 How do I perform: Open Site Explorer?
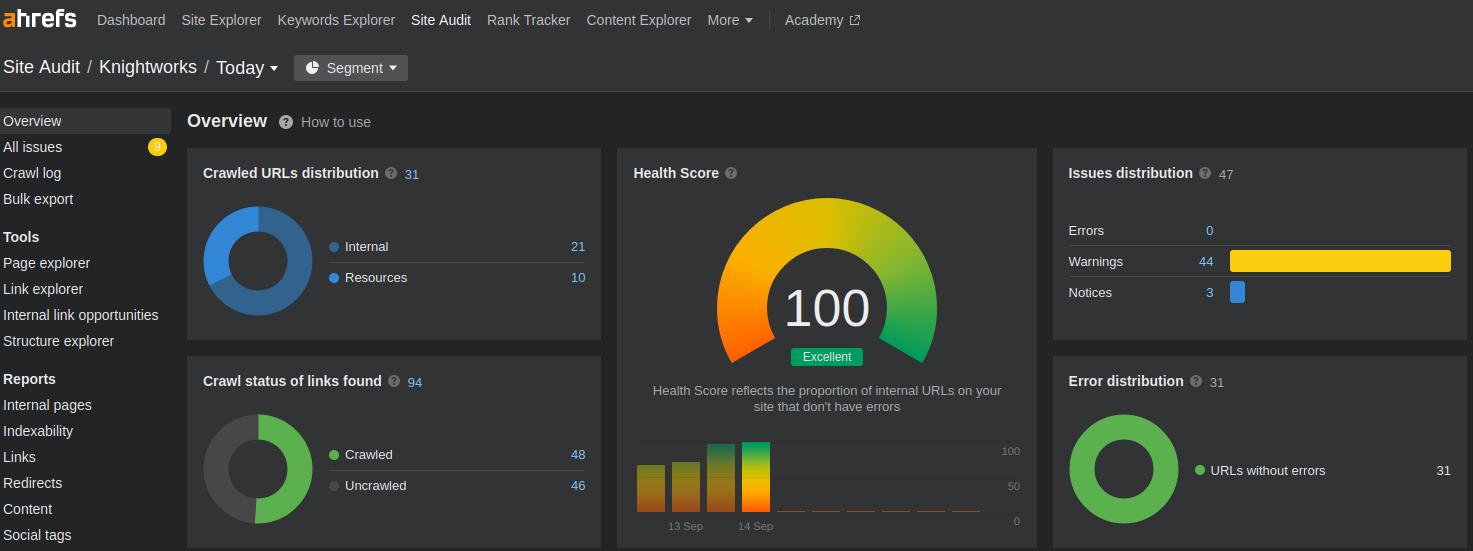pos(221,20)
